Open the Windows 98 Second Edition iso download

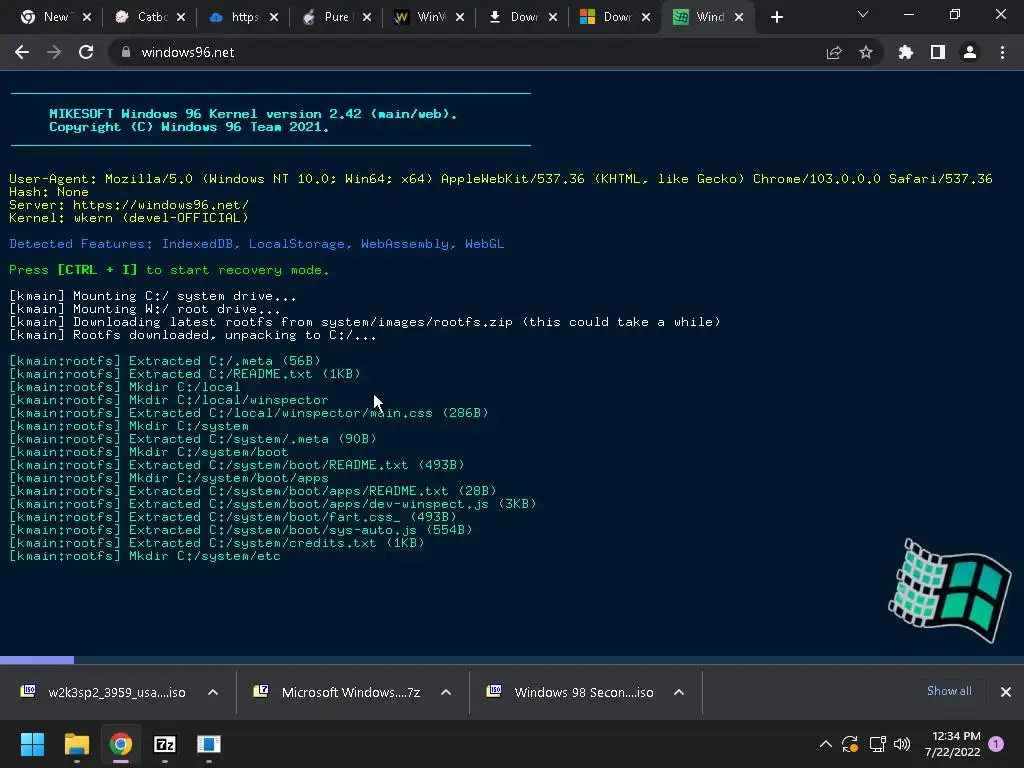[571, 692]
